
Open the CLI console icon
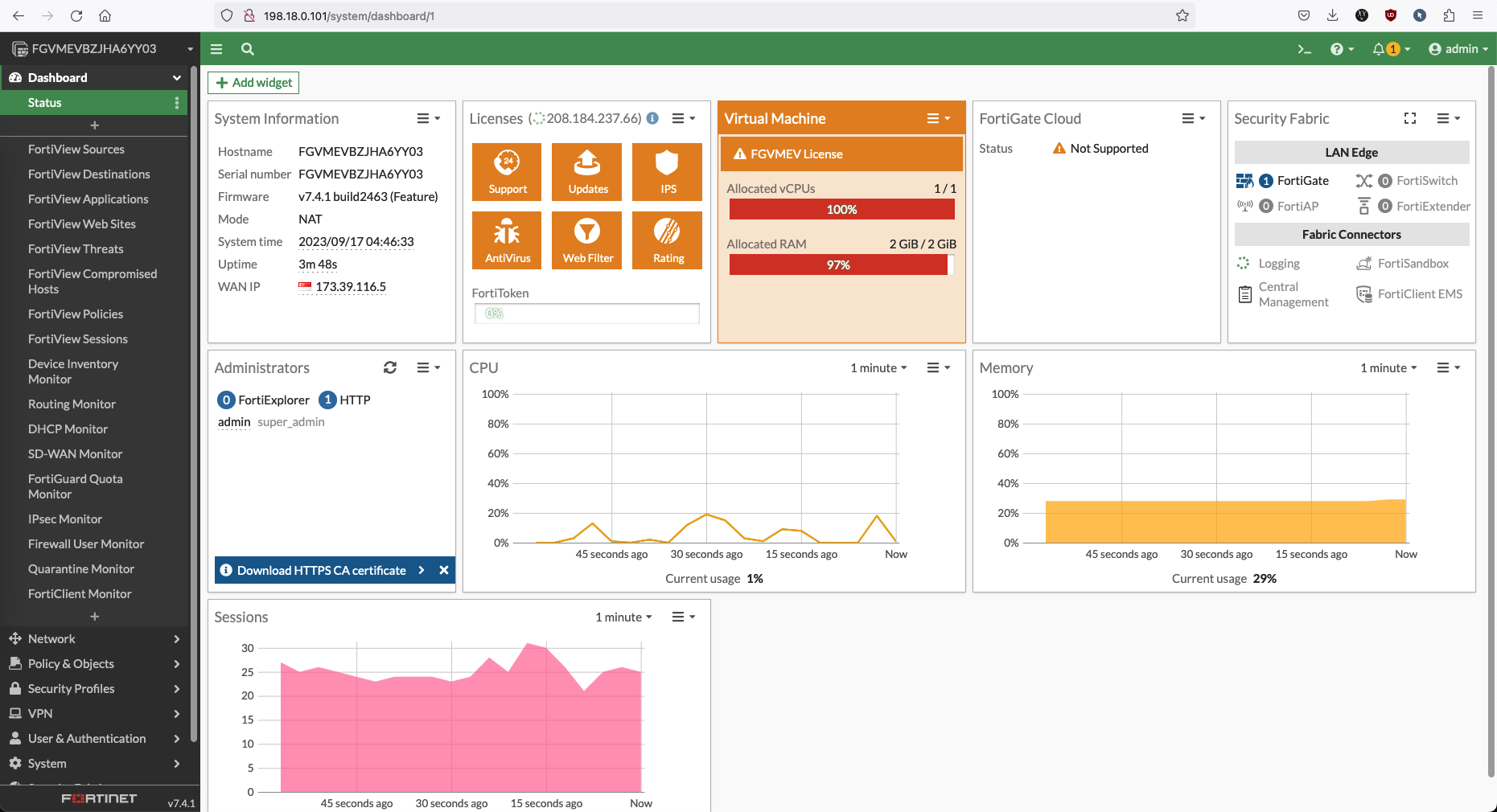1304,49
